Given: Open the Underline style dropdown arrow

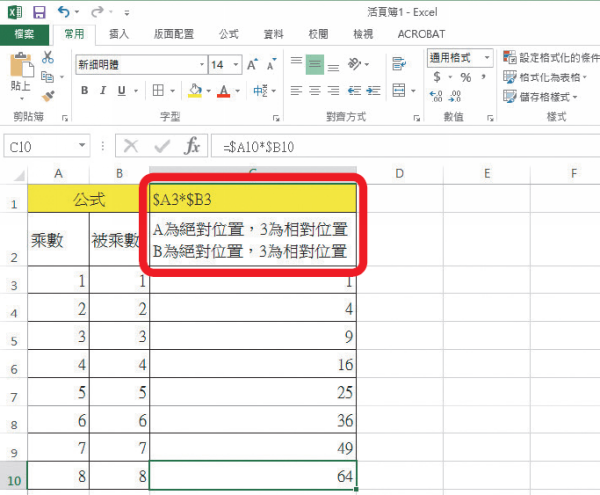Looking at the screenshot, I should pos(136,91).
